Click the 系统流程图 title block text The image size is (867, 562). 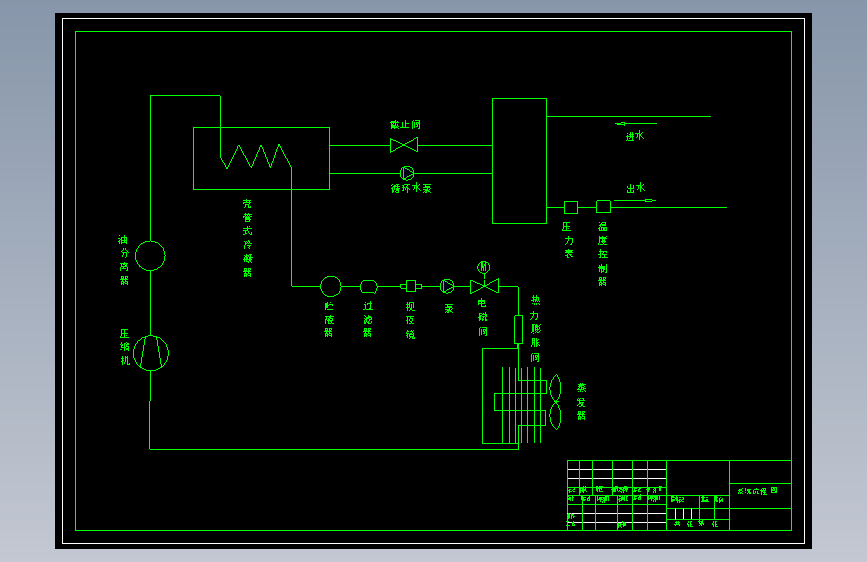click(758, 491)
